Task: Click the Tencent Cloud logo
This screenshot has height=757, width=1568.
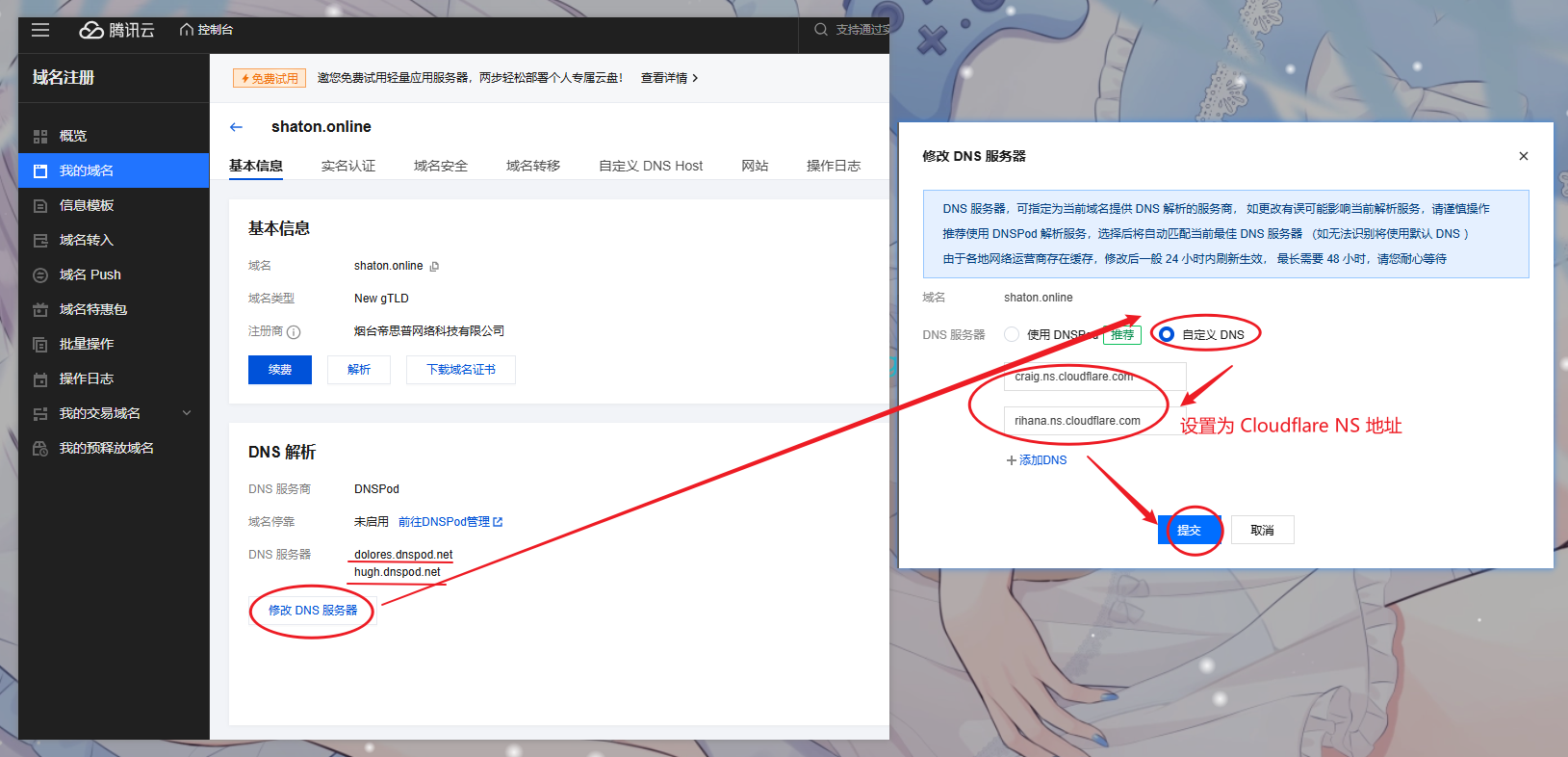Action: tap(116, 30)
